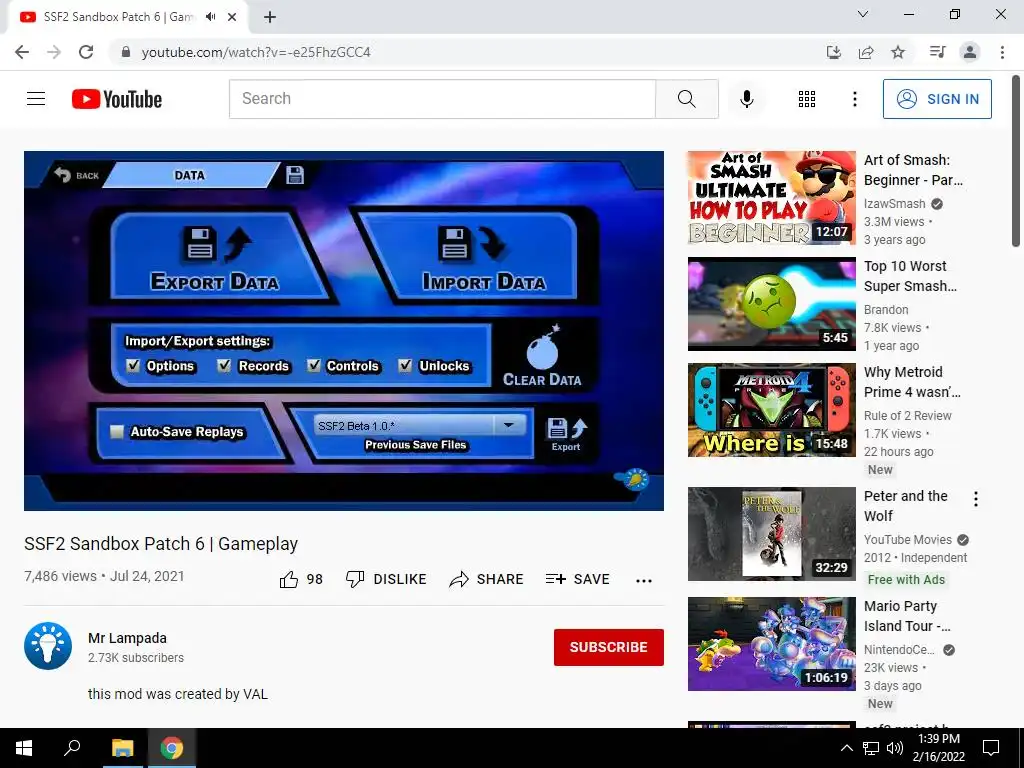This screenshot has width=1024, height=768.
Task: Share this page from the address bar
Action: (866, 52)
